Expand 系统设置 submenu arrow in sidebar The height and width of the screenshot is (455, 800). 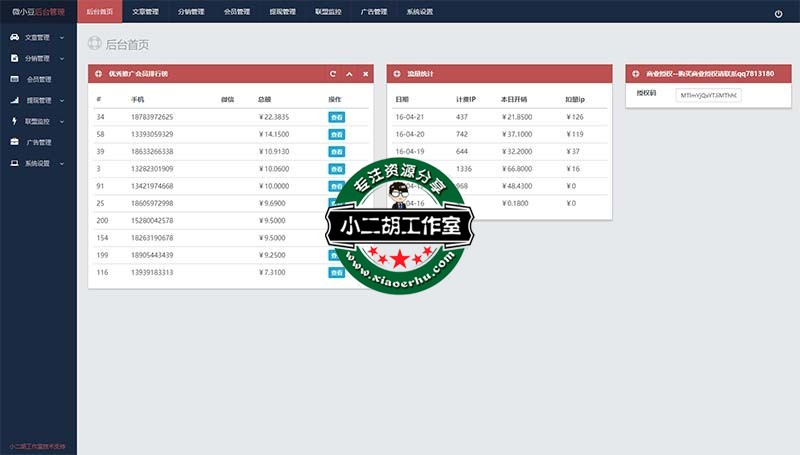[x=62, y=163]
